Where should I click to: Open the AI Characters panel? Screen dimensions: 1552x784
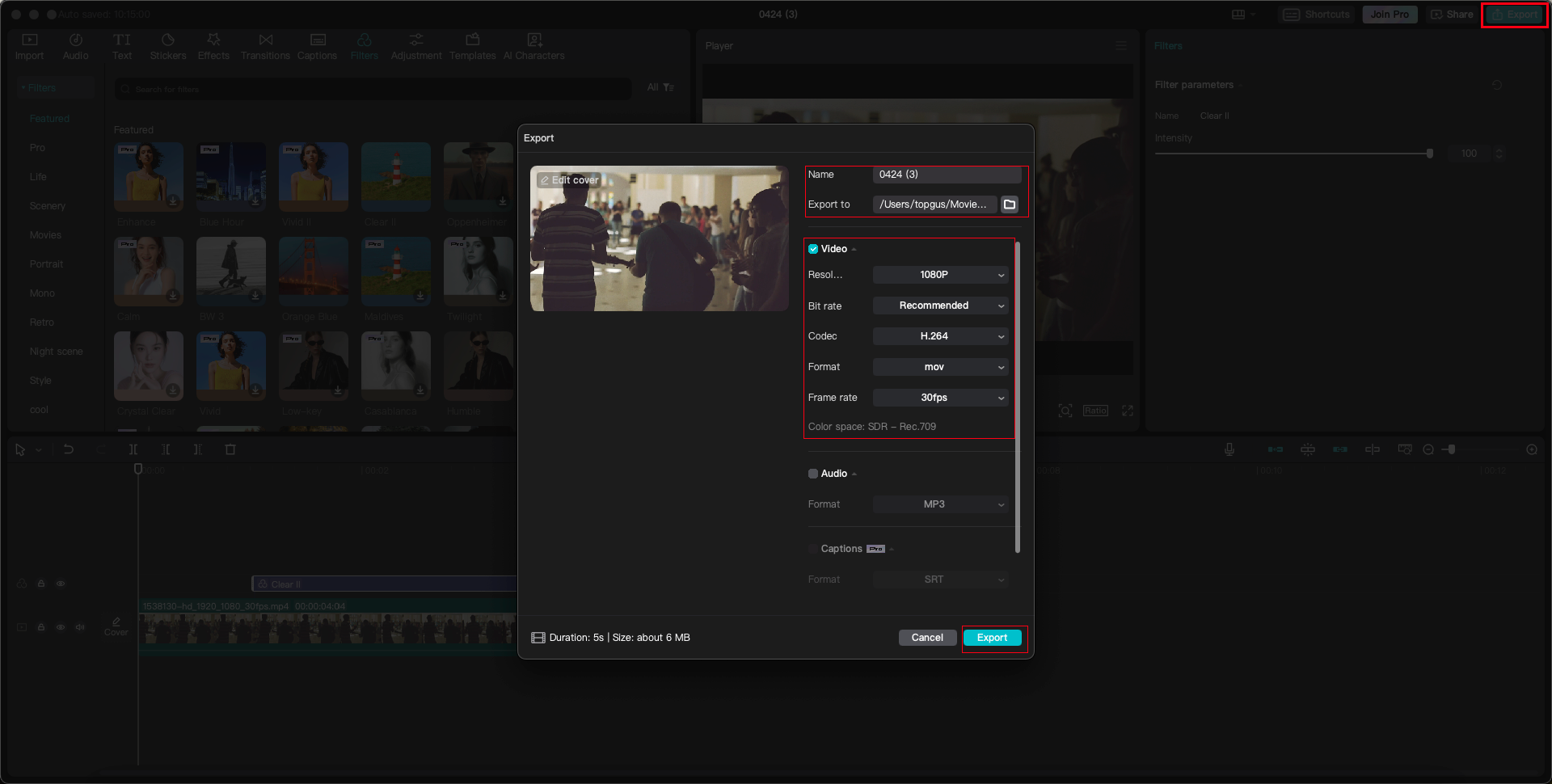click(x=534, y=47)
